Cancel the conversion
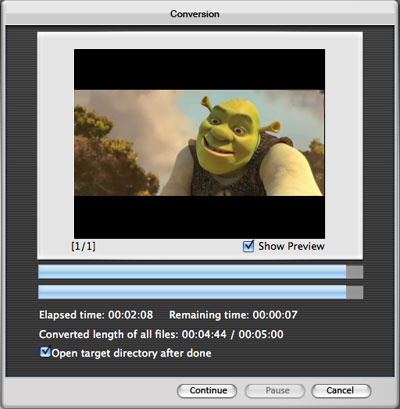The width and height of the screenshot is (400, 409). click(x=341, y=391)
